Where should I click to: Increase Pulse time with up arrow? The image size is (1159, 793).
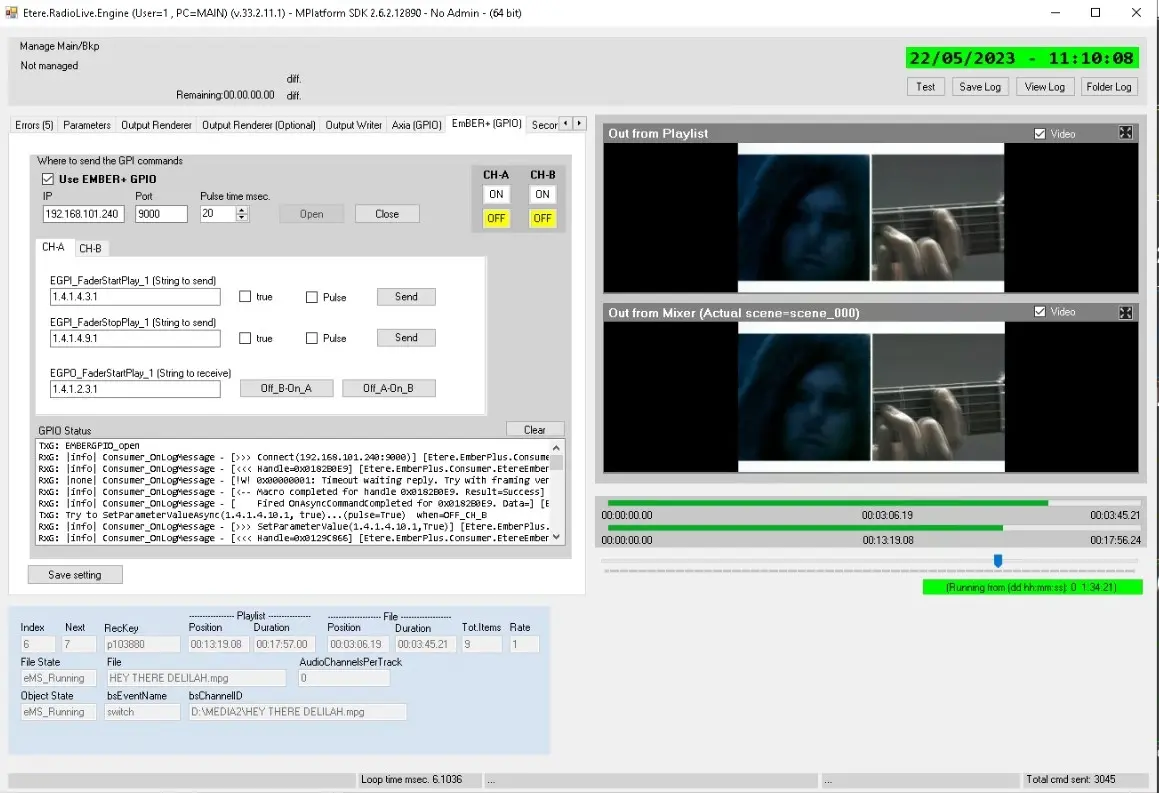click(x=241, y=210)
